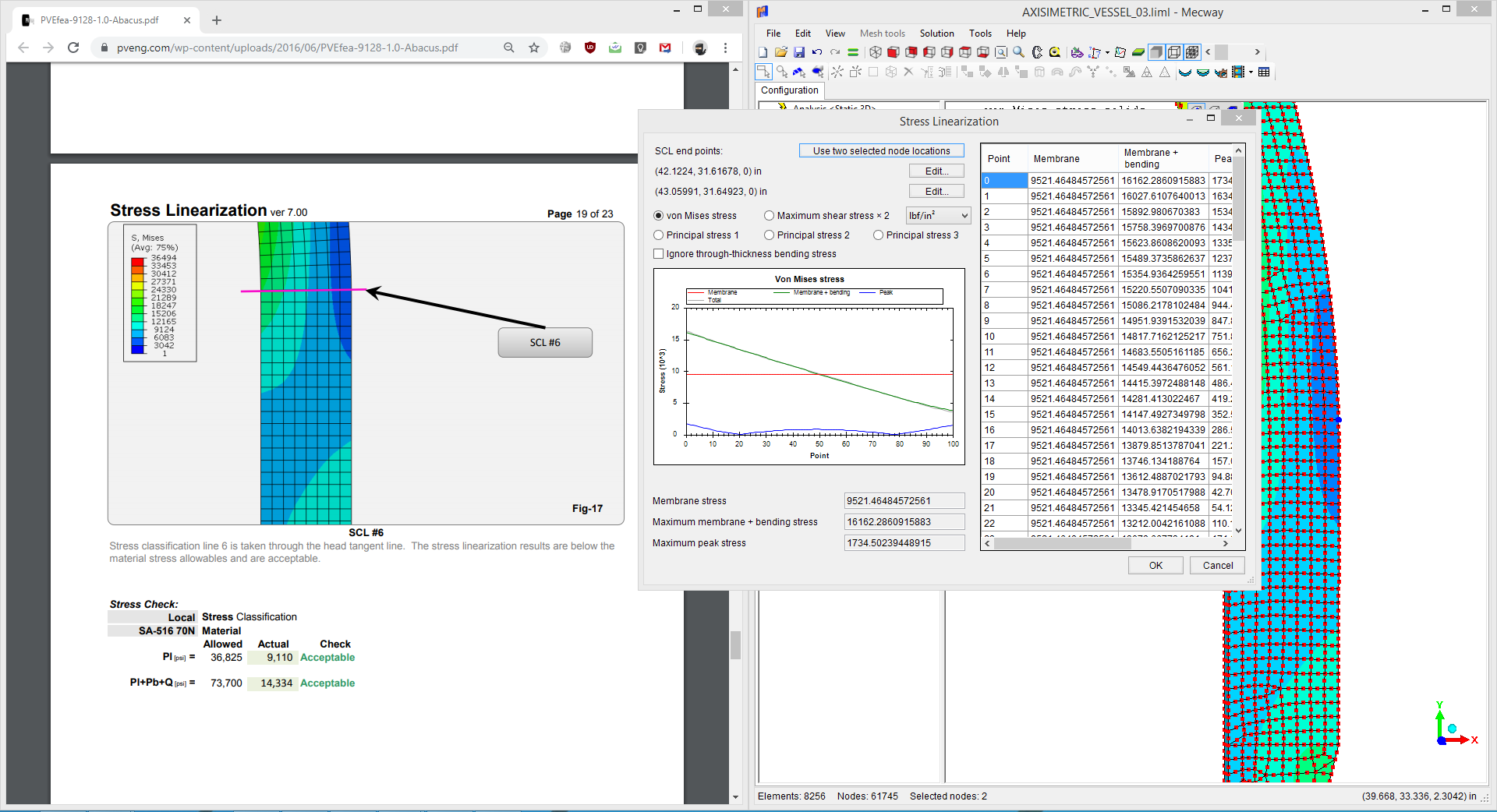Open the File menu in Mecway
Image resolution: width=1497 pixels, height=812 pixels.
773,34
